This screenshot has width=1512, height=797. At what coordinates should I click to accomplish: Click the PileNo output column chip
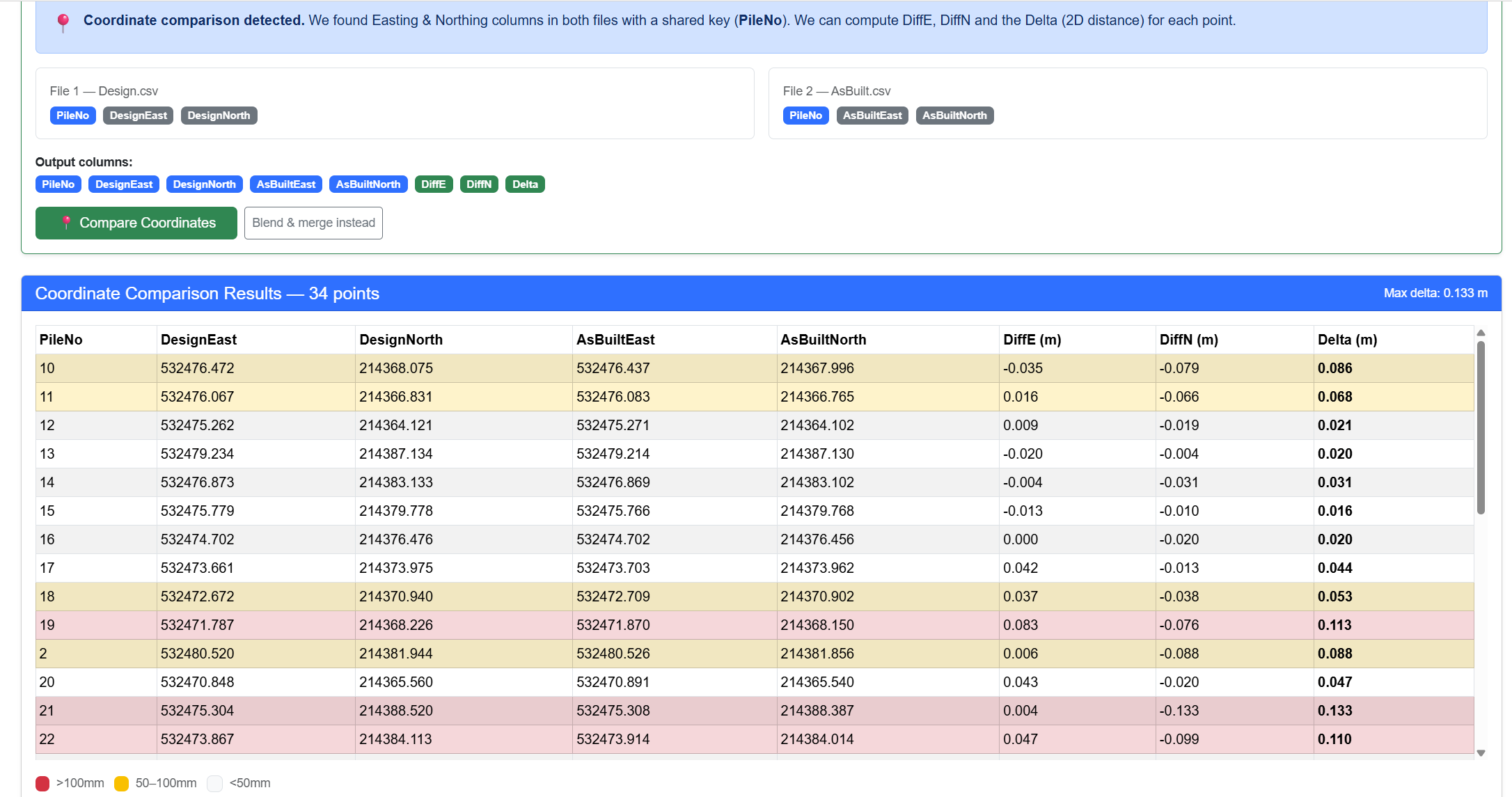[58, 184]
